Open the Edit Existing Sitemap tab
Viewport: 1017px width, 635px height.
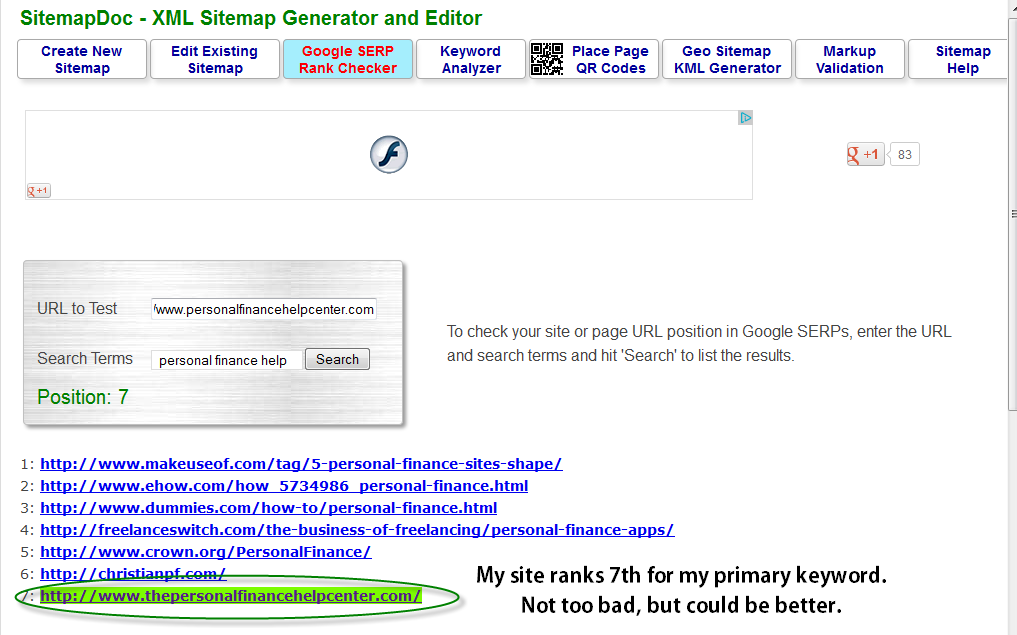(x=215, y=59)
